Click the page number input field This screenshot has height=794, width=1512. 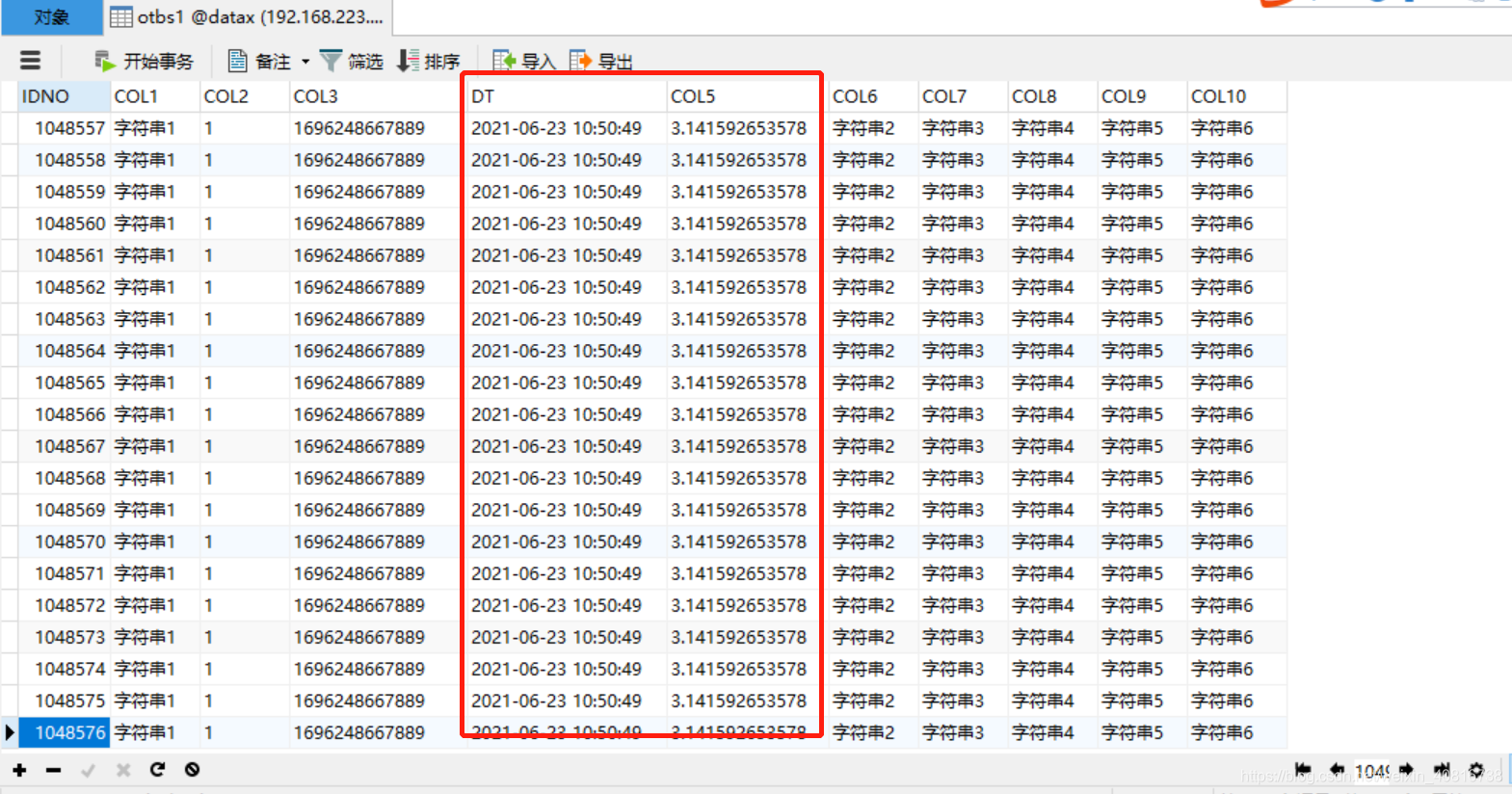(x=1372, y=771)
